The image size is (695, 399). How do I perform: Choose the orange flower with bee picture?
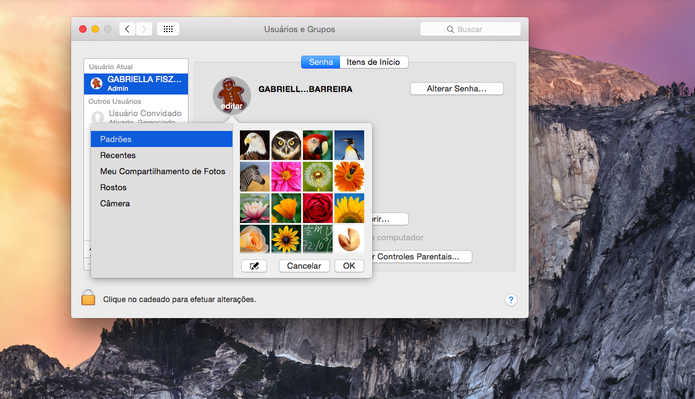point(349,176)
